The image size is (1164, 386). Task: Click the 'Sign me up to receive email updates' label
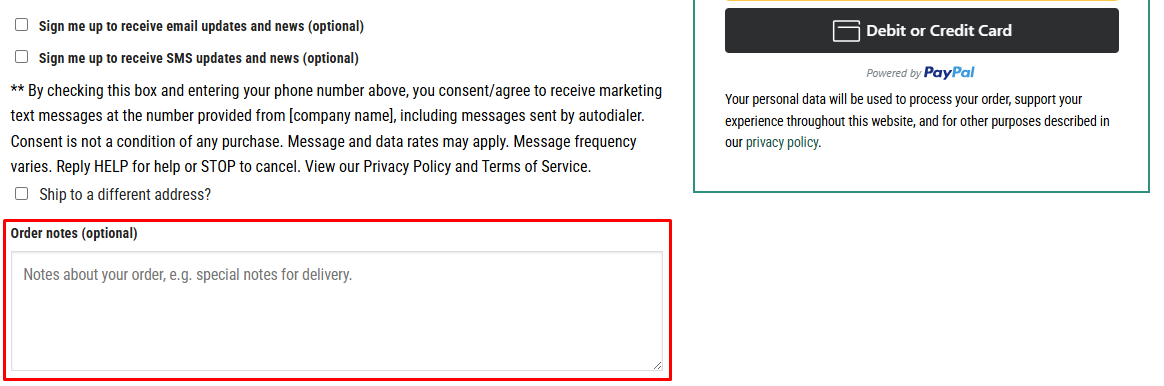pos(201,26)
